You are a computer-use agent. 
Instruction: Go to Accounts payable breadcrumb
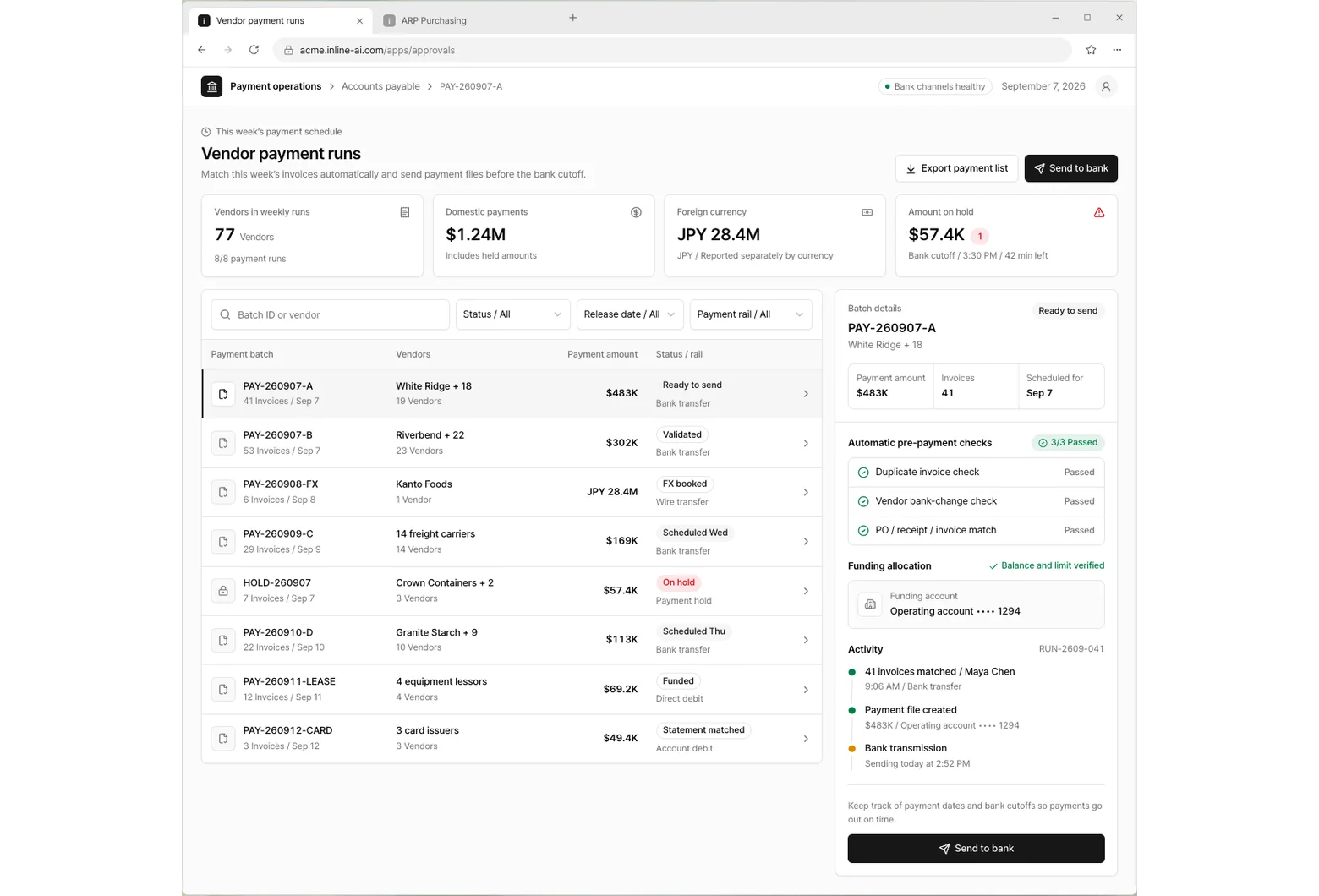[x=380, y=86]
